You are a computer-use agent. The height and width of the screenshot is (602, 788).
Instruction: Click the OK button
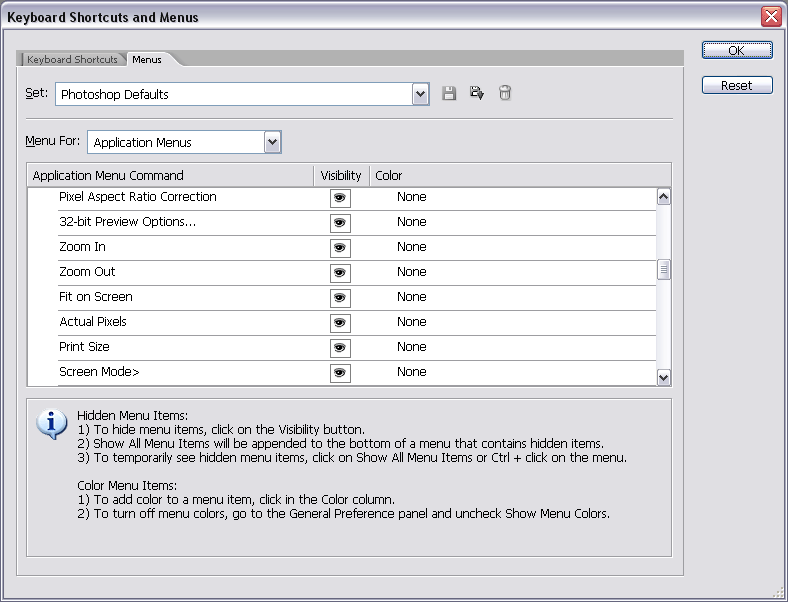click(737, 50)
